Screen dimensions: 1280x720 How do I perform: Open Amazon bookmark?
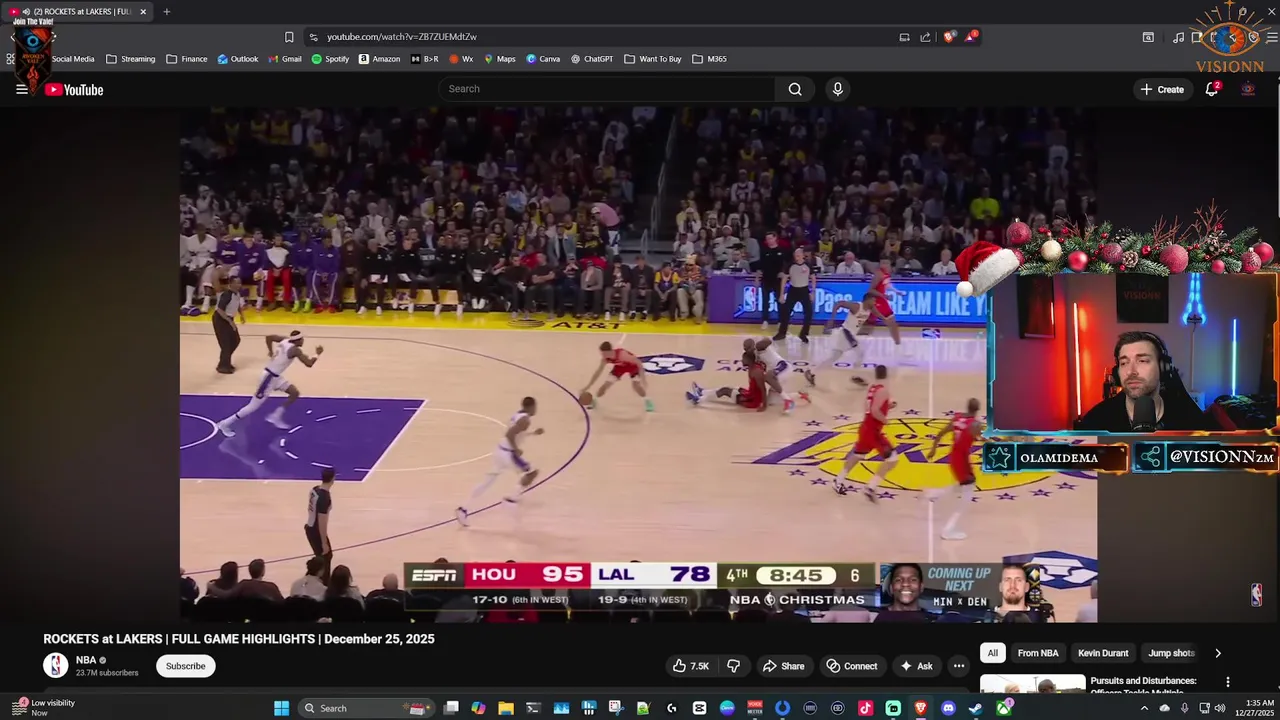click(379, 59)
